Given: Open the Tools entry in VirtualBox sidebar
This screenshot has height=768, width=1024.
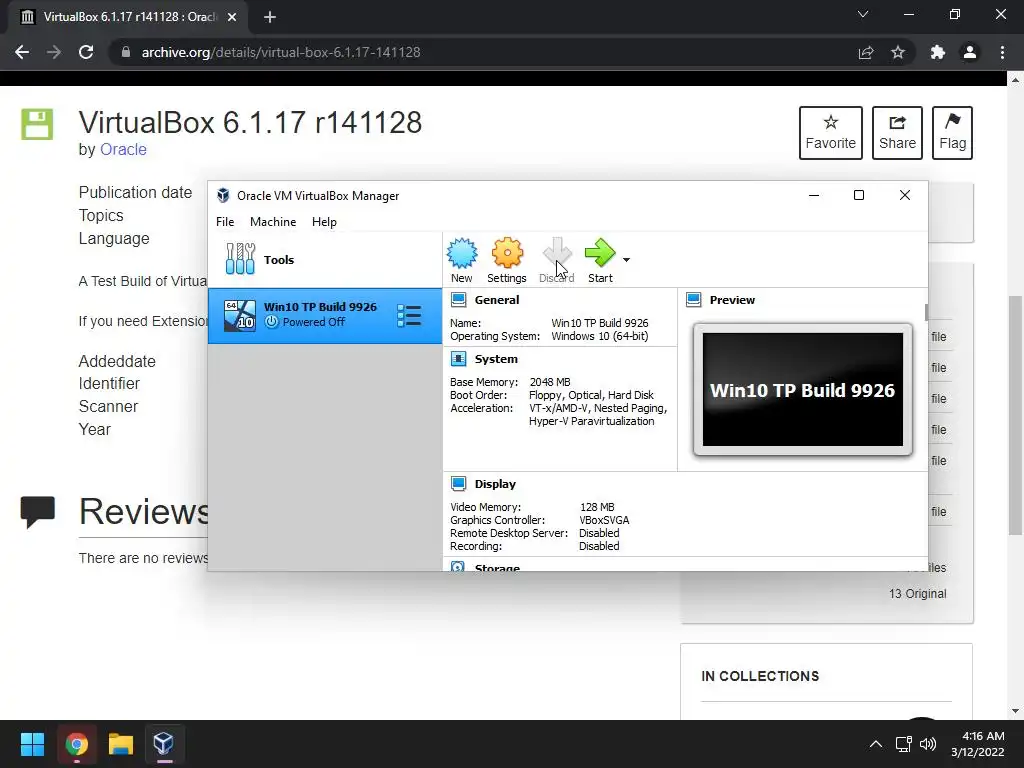Looking at the screenshot, I should point(325,259).
